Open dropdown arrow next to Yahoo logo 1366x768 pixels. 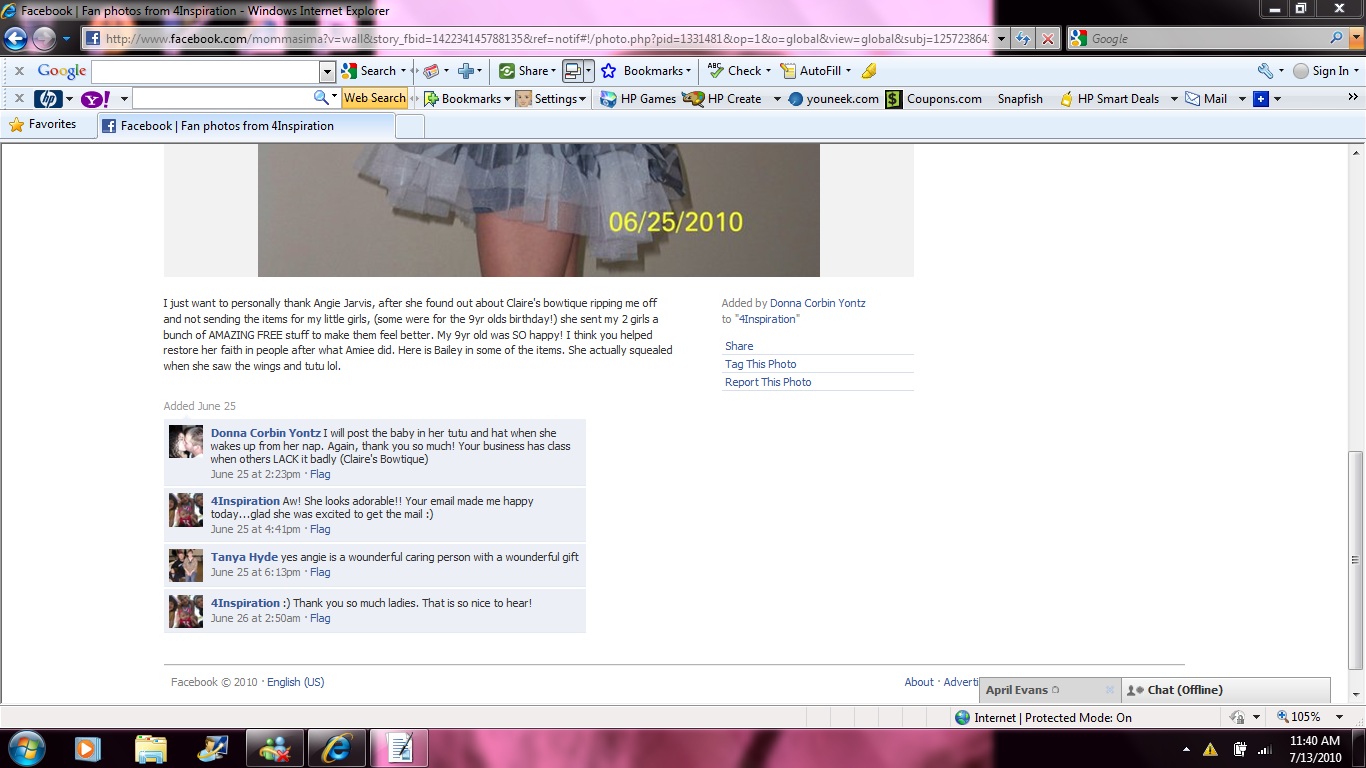tap(124, 99)
